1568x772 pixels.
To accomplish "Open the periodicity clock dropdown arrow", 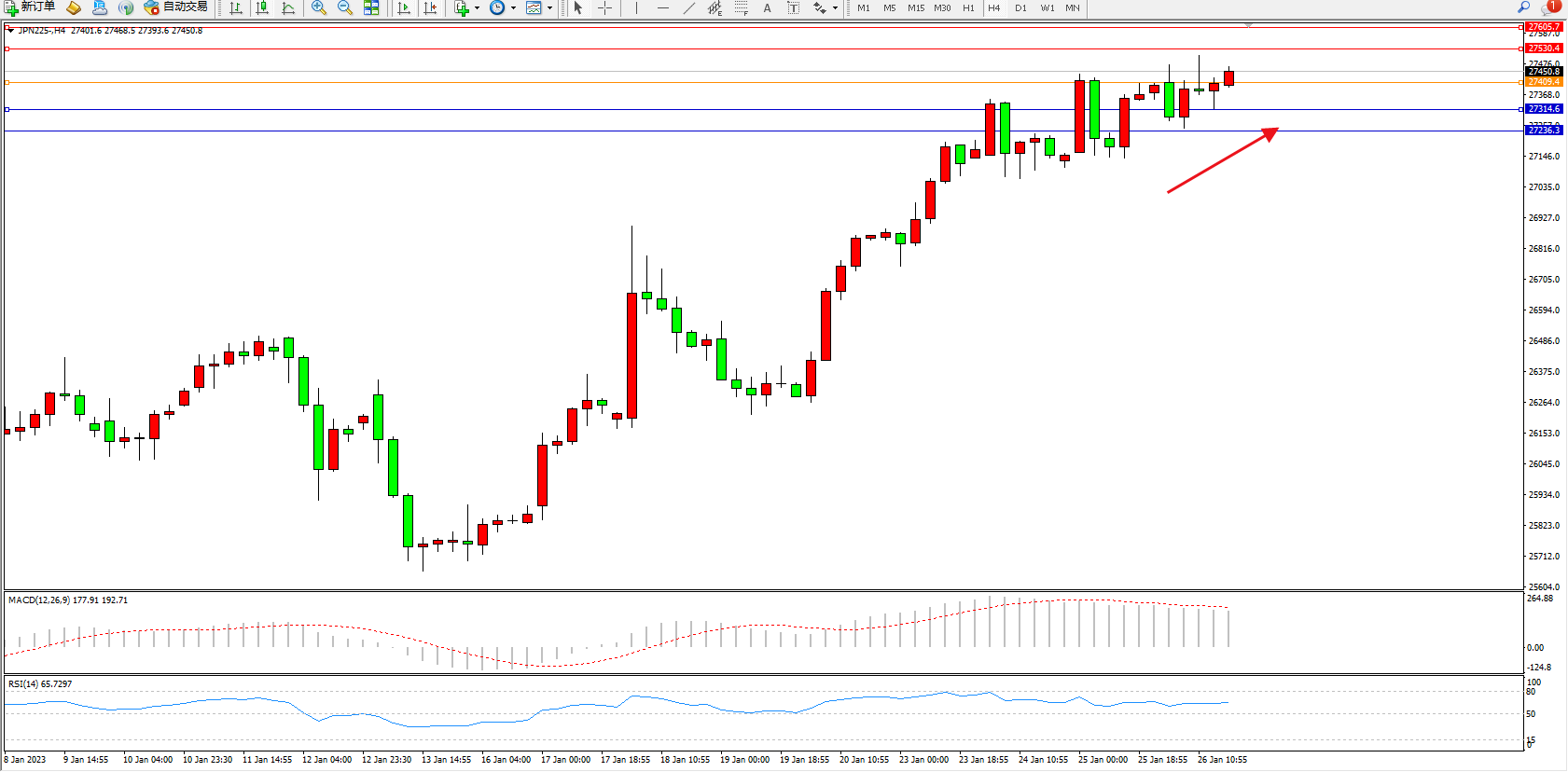I will coord(513,8).
